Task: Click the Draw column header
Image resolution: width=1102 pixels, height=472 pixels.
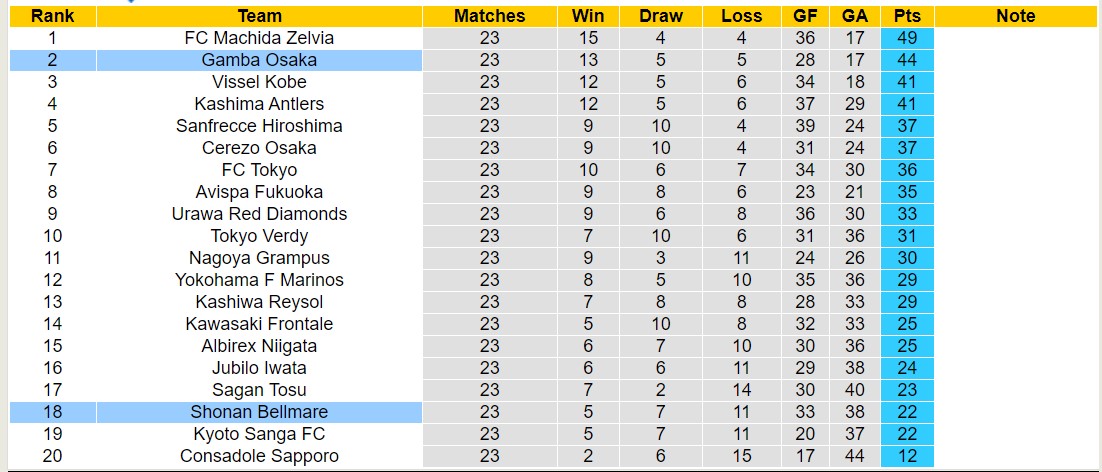Action: 660,16
